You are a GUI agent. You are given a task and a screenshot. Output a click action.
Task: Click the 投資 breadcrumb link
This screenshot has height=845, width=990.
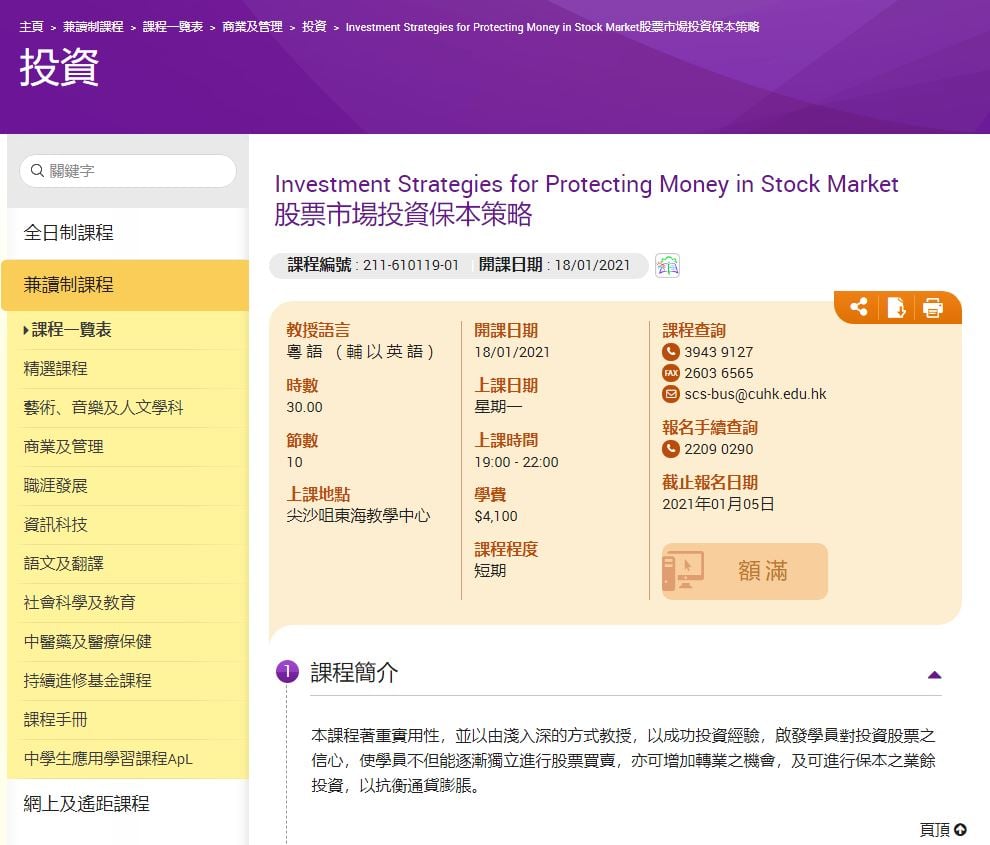pos(314,27)
